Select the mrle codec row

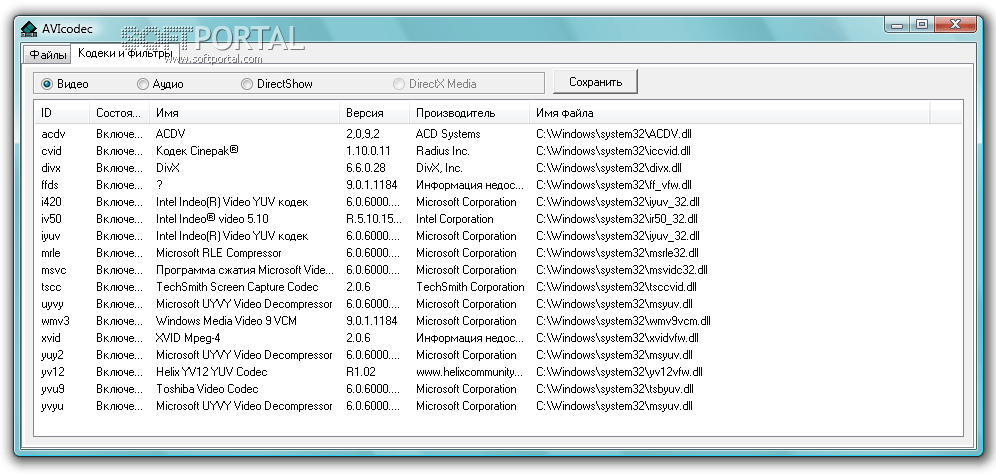click(497, 253)
